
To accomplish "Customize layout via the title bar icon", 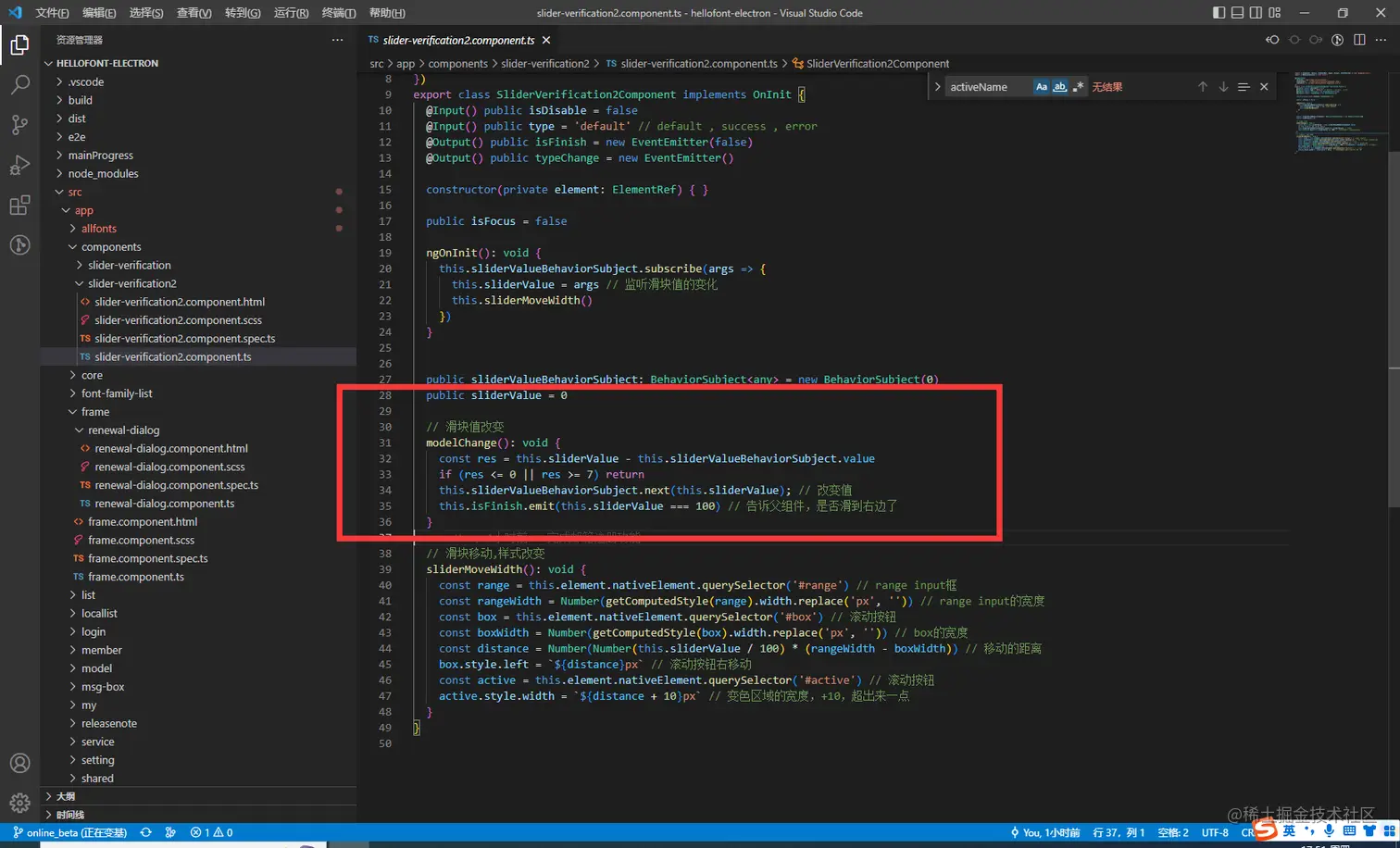I will pos(1275,13).
